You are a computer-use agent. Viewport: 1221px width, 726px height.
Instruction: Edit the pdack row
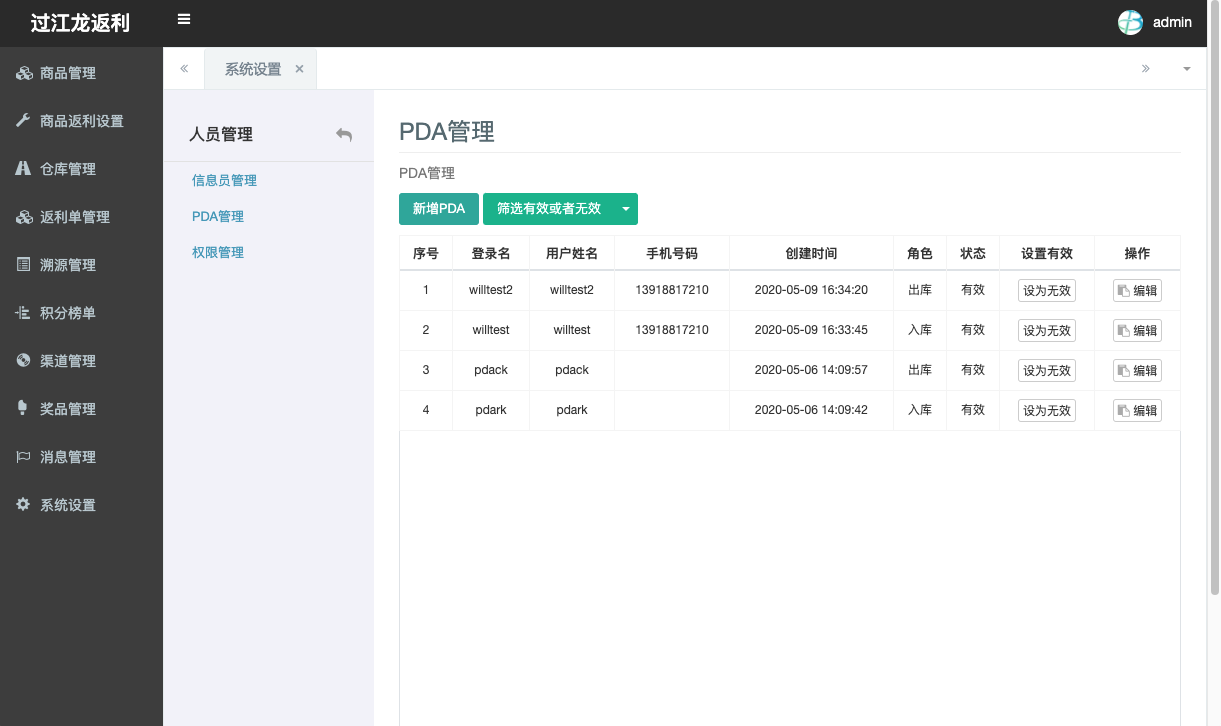point(1137,371)
